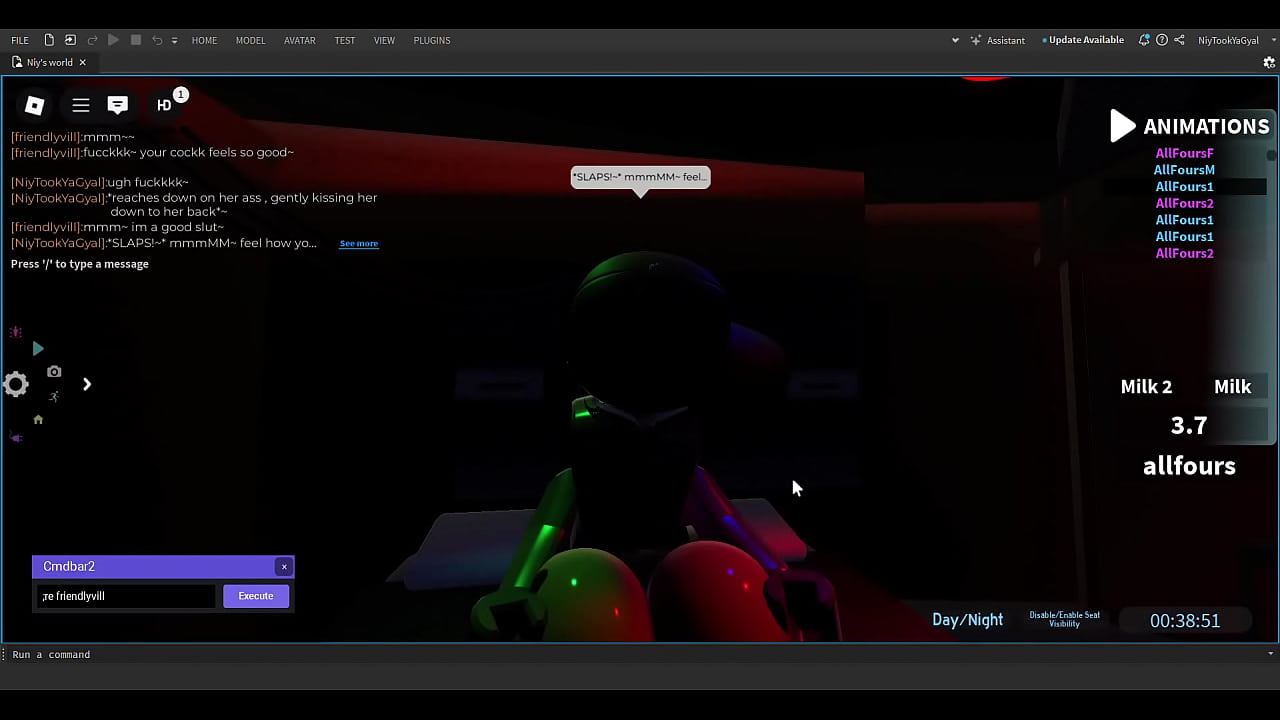Image resolution: width=1280 pixels, height=720 pixels.
Task: Open the MODEL menu tab
Action: [250, 40]
